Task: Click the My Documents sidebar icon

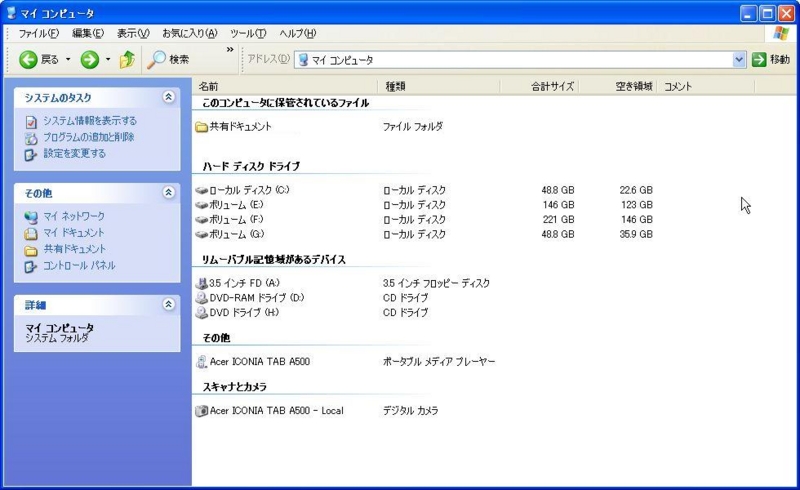Action: click(x=31, y=234)
